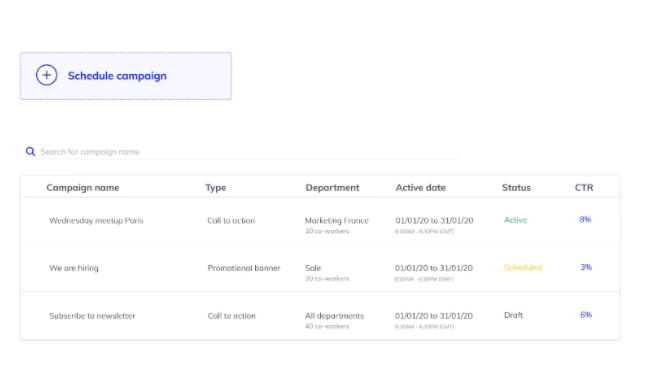The height and width of the screenshot is (388, 646).
Task: Click the 3% CTR value
Action: pos(586,267)
